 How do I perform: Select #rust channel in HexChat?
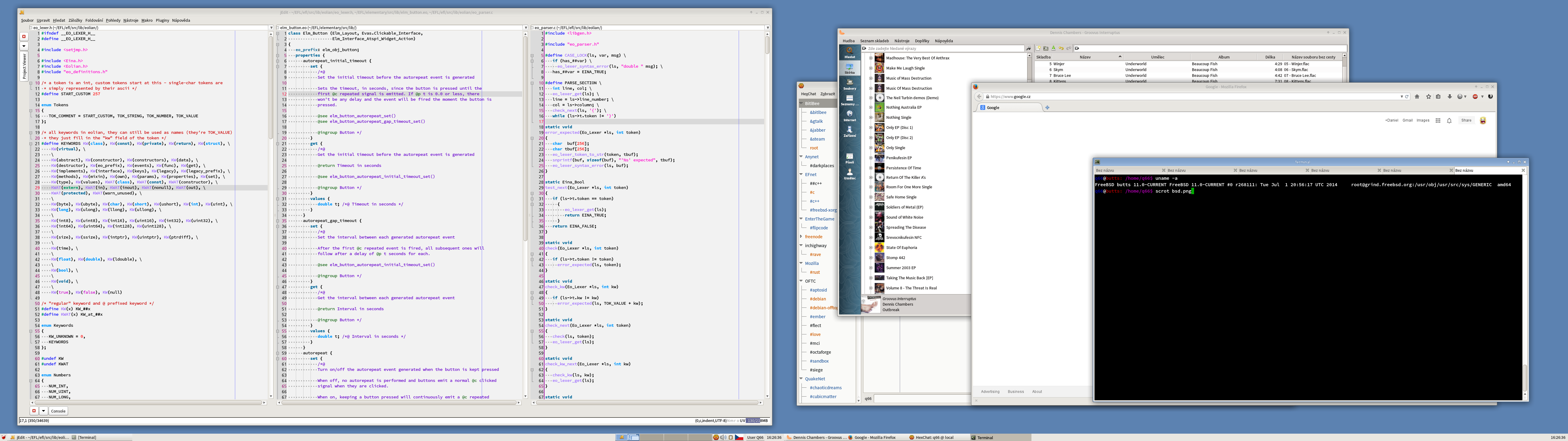click(x=814, y=272)
